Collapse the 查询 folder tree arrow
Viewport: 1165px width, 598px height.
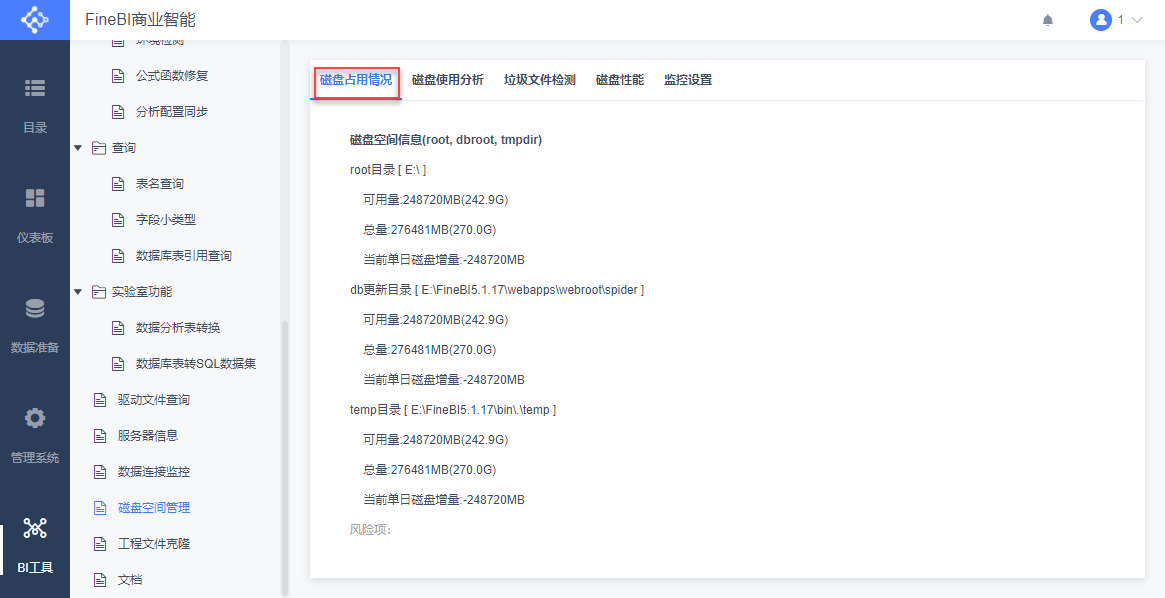[x=78, y=148]
